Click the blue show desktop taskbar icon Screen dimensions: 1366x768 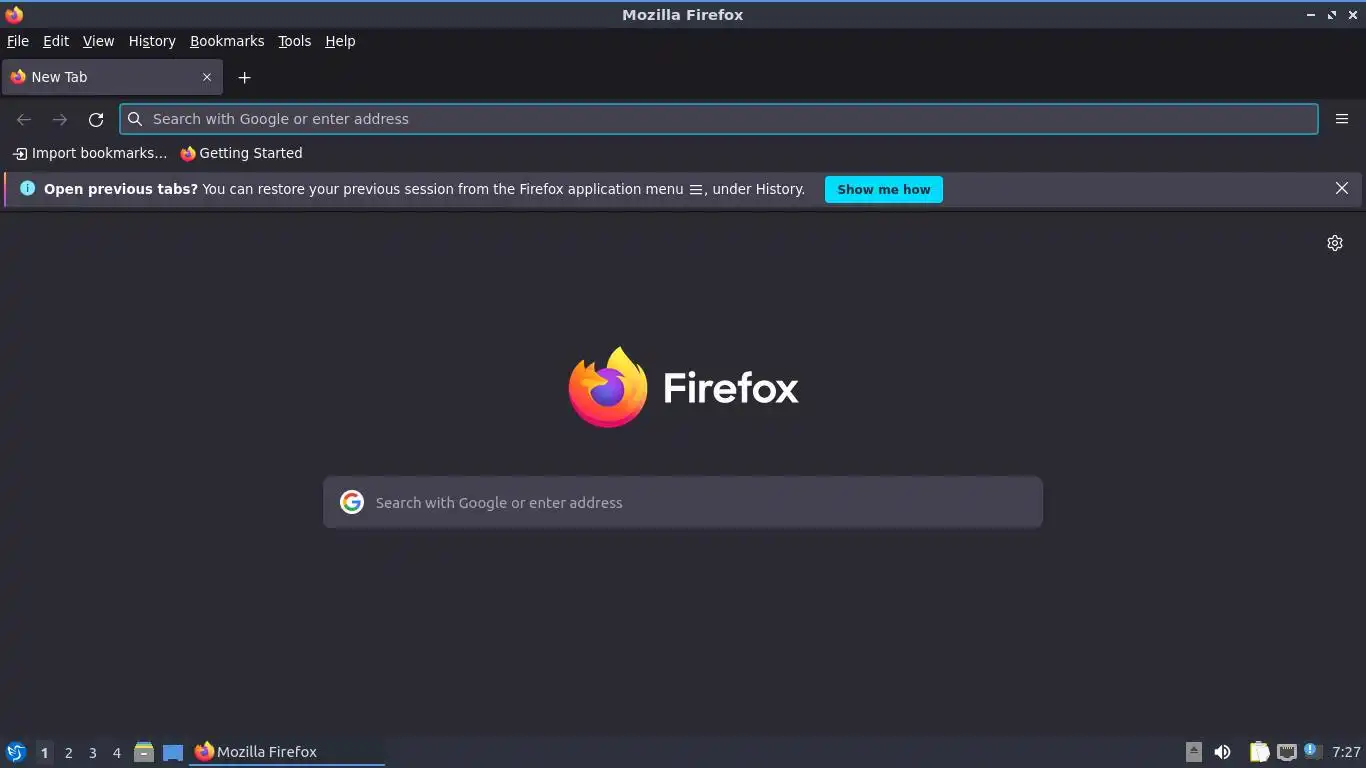click(x=173, y=752)
